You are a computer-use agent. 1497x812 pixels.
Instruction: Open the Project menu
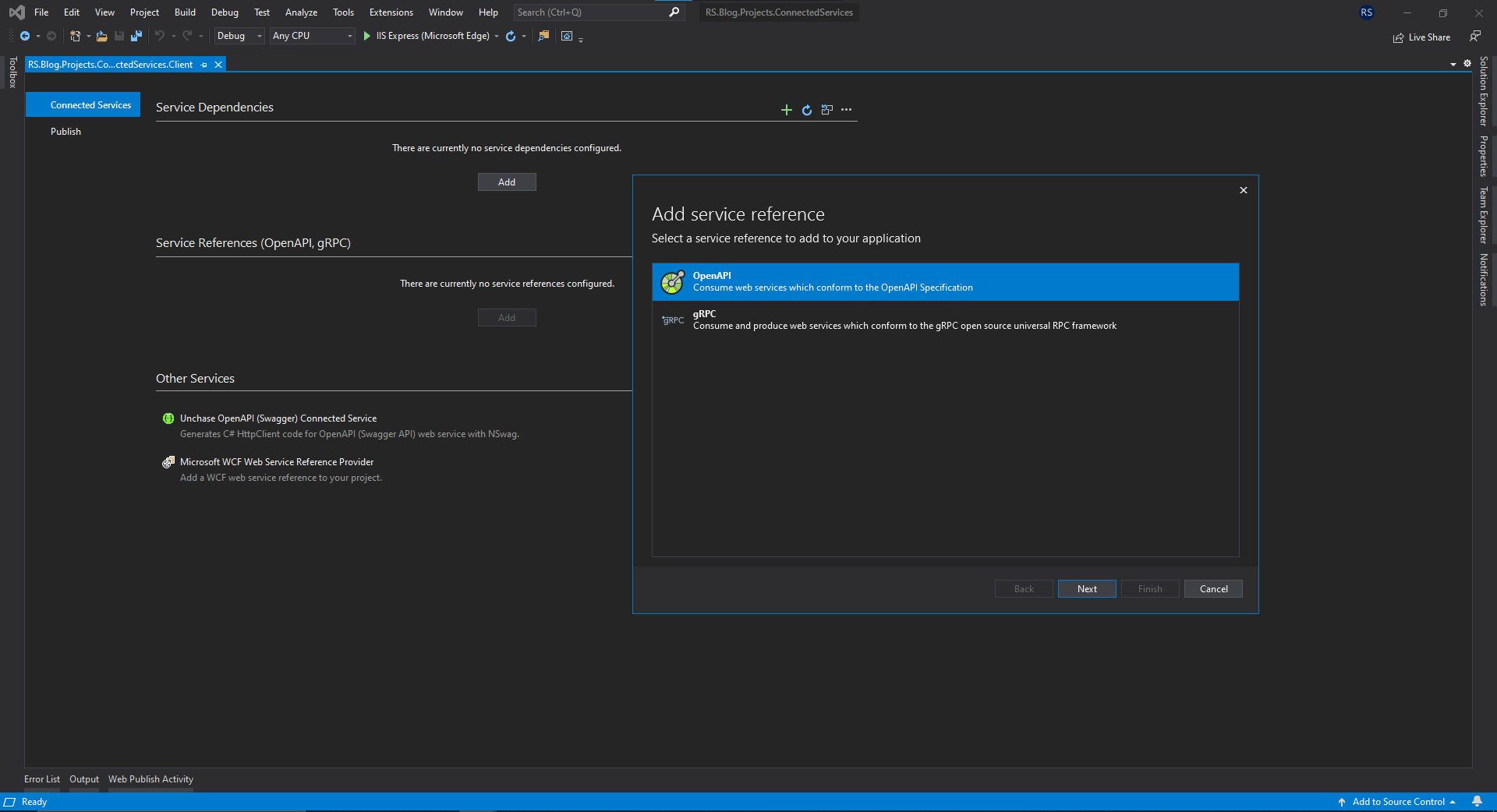[144, 12]
